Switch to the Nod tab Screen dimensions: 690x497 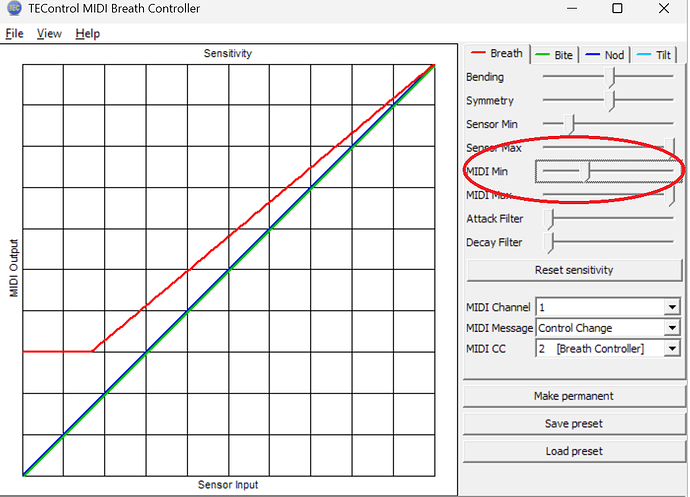coord(605,55)
